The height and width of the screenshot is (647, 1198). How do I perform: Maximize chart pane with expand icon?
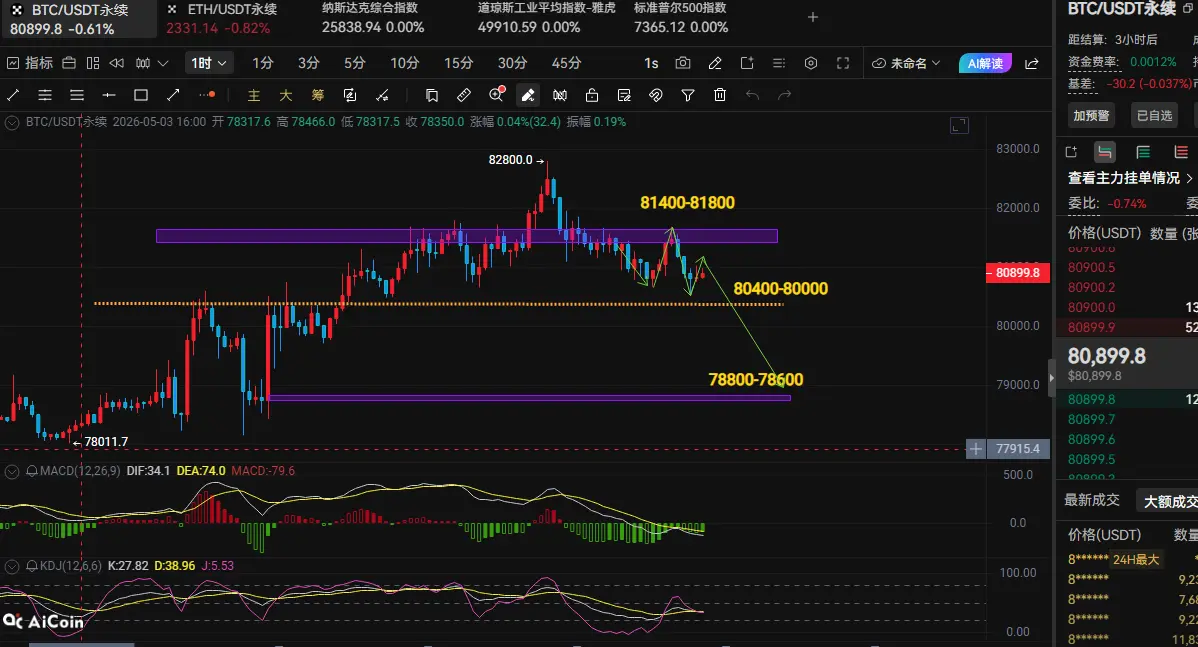(x=959, y=125)
